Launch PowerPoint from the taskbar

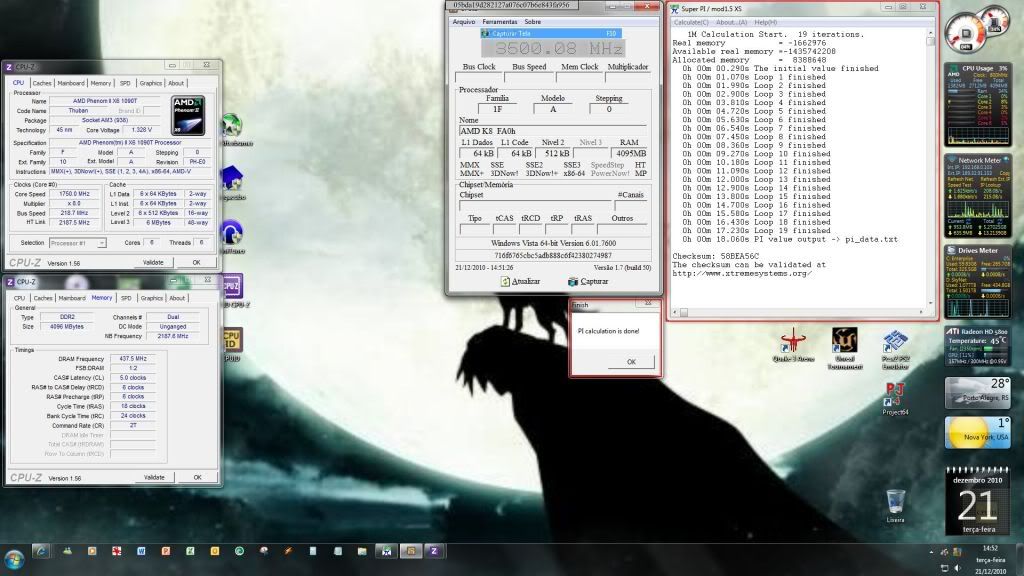(166, 551)
